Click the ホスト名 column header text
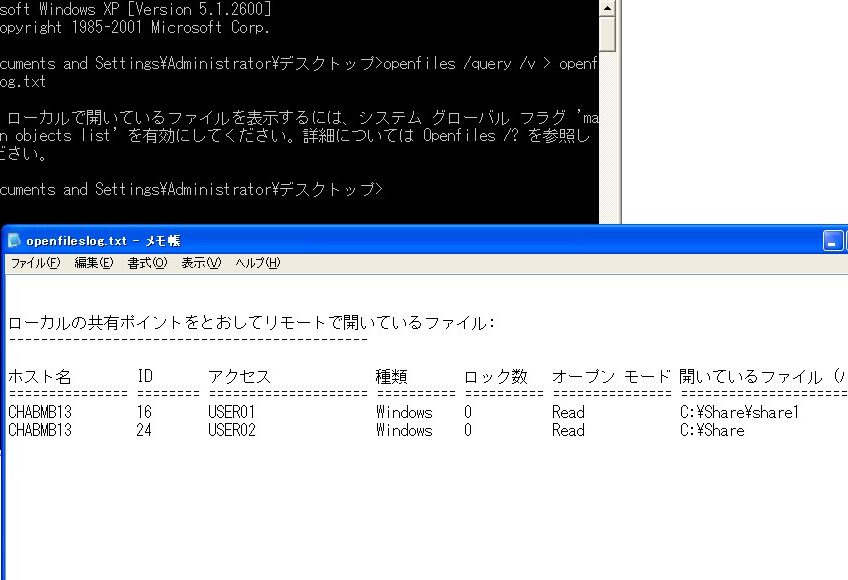848x580 pixels. [x=40, y=377]
